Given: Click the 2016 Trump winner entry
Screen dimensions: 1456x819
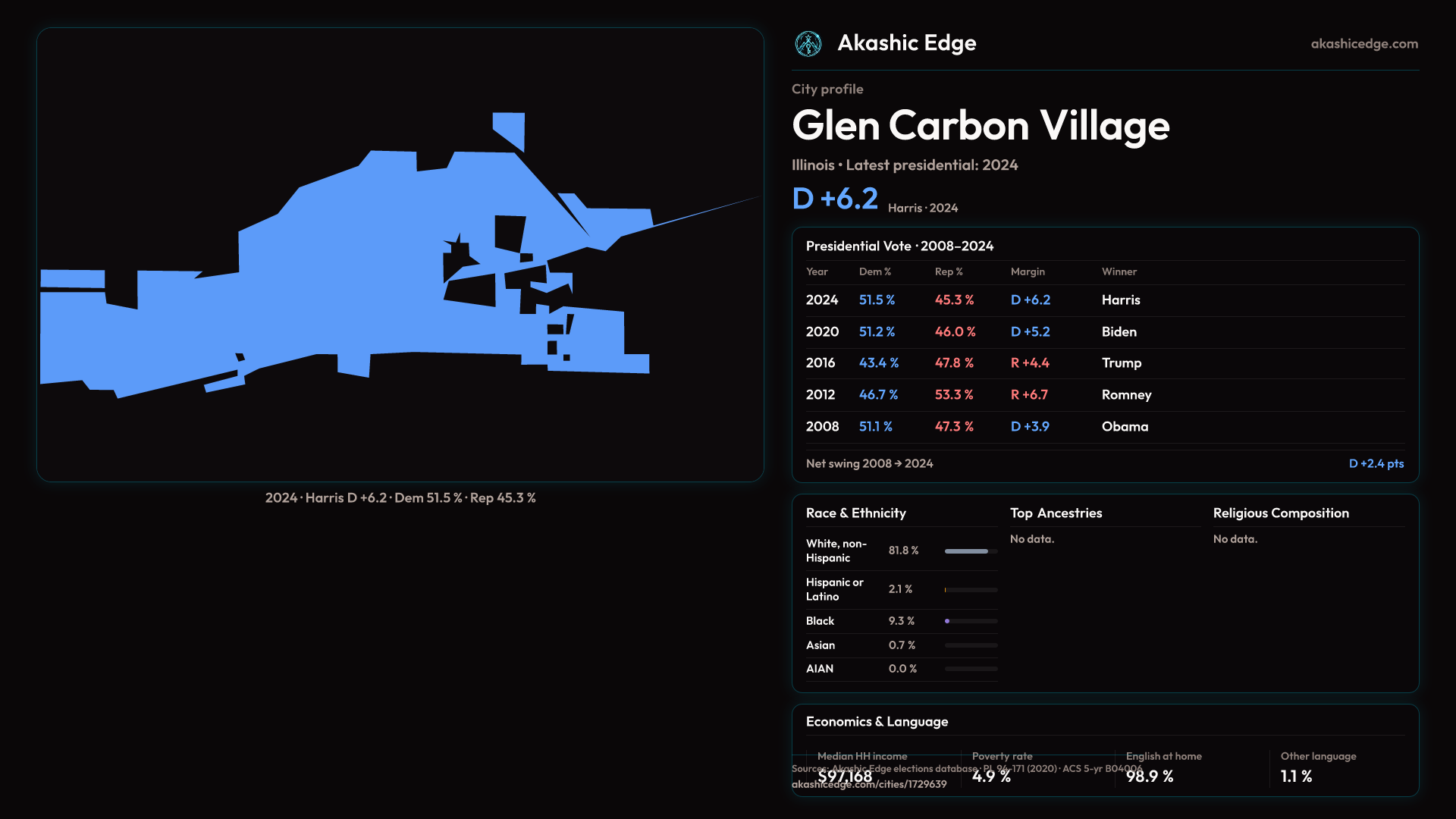Looking at the screenshot, I should point(1121,363).
